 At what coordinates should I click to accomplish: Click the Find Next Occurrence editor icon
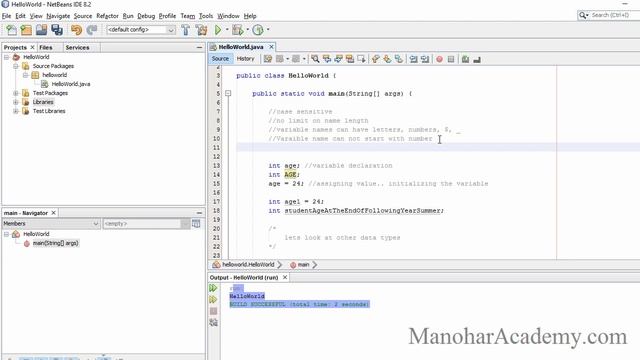(x=338, y=59)
